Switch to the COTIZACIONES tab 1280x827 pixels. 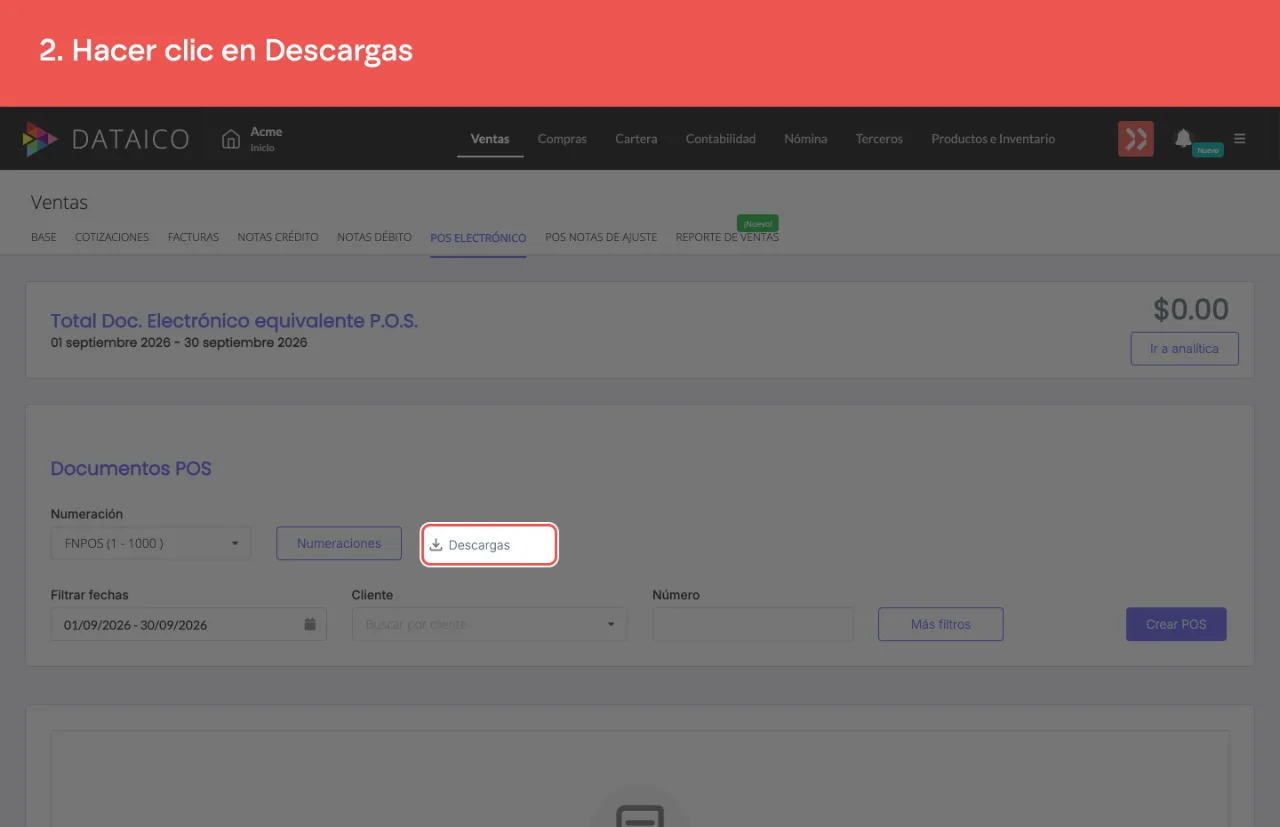[x=112, y=237]
